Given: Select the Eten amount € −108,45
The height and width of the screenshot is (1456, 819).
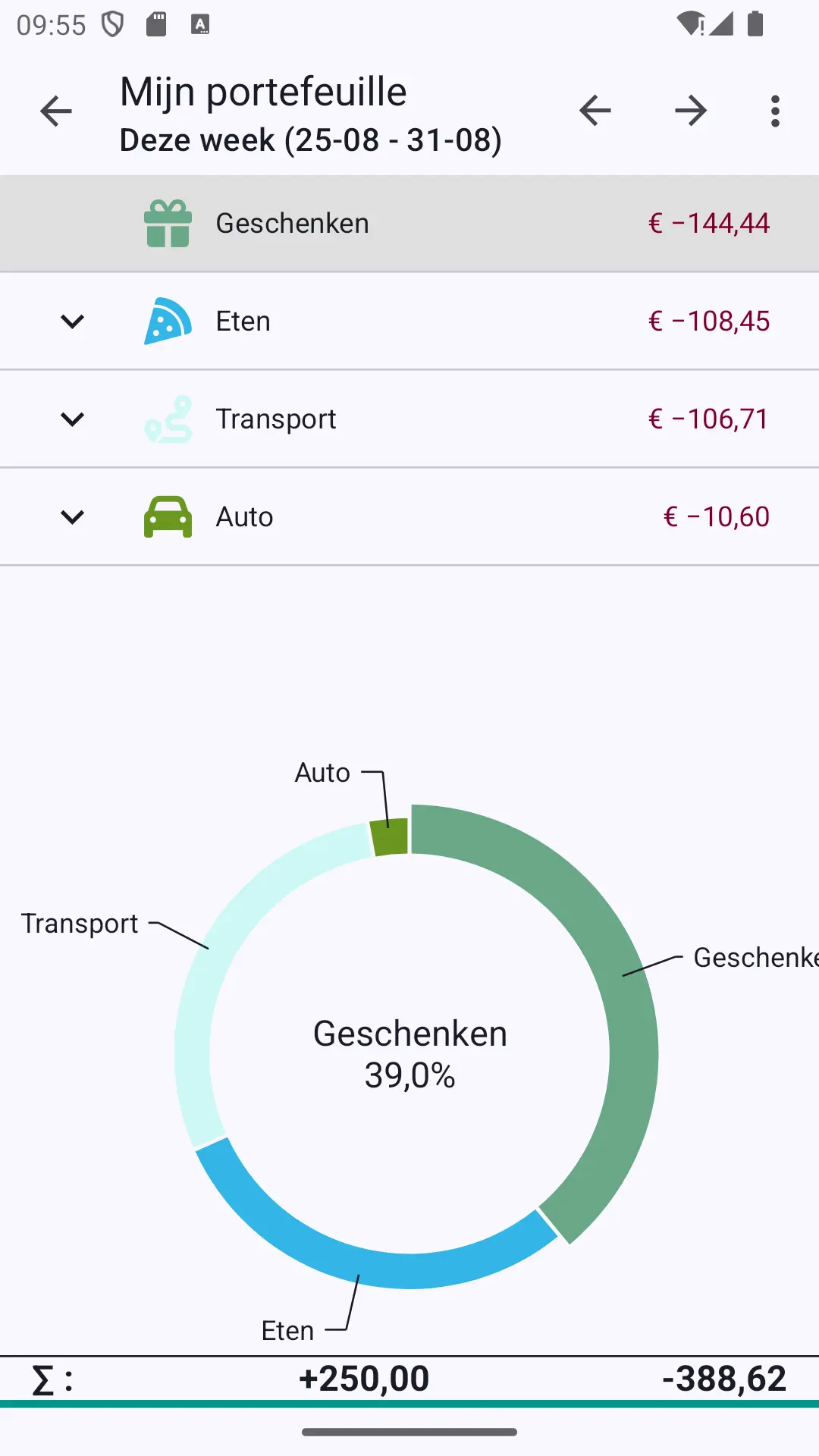Looking at the screenshot, I should pyautogui.click(x=709, y=322).
